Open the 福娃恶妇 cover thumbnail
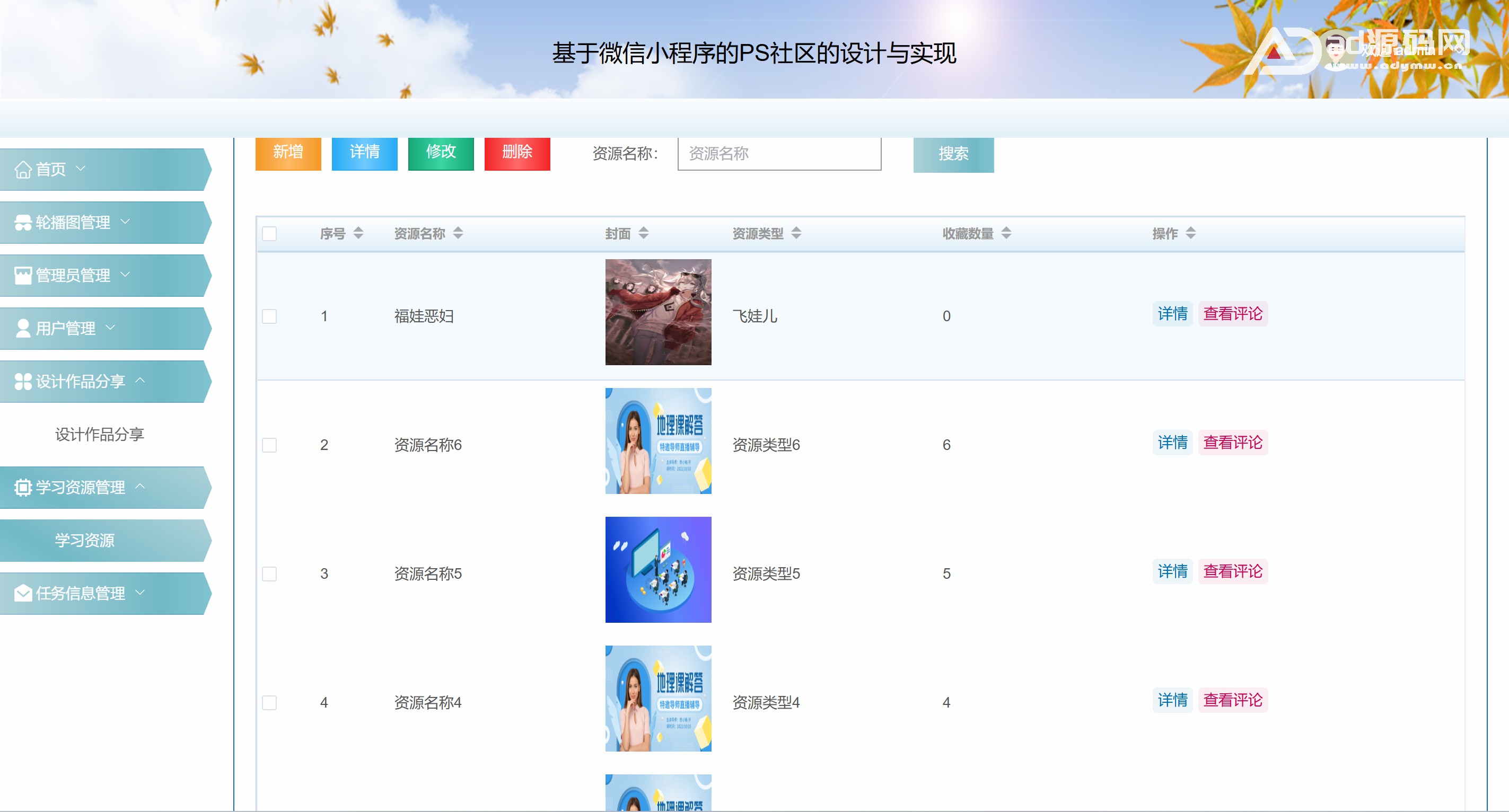Image resolution: width=1509 pixels, height=812 pixels. click(x=658, y=313)
